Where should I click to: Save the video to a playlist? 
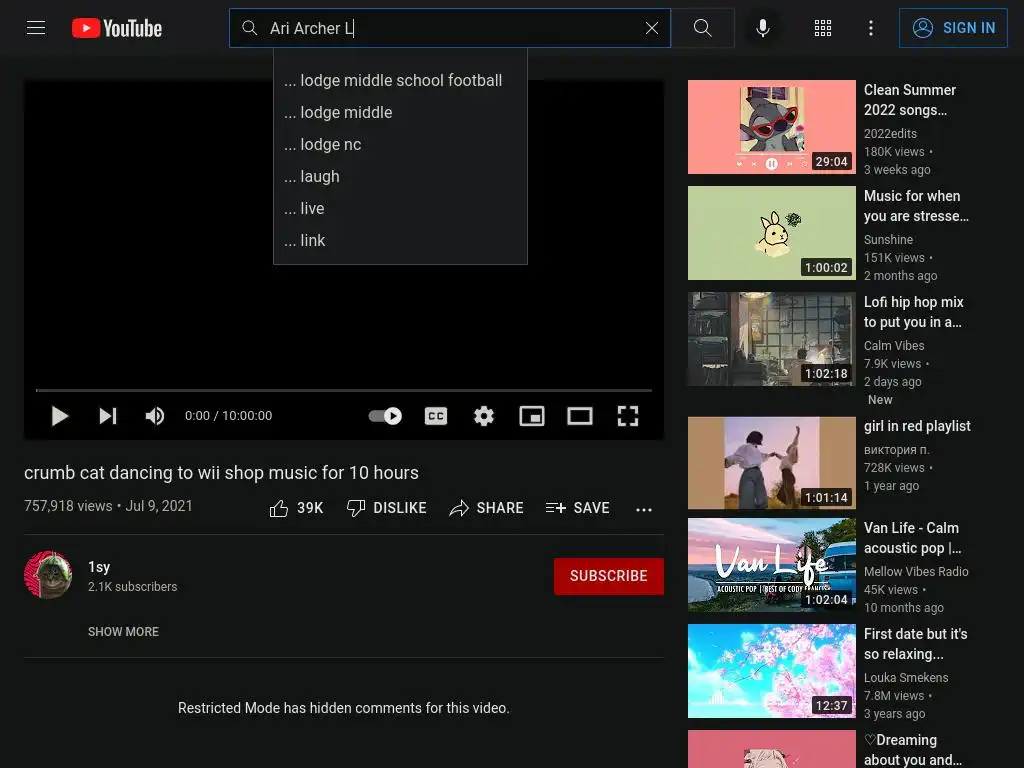click(578, 508)
